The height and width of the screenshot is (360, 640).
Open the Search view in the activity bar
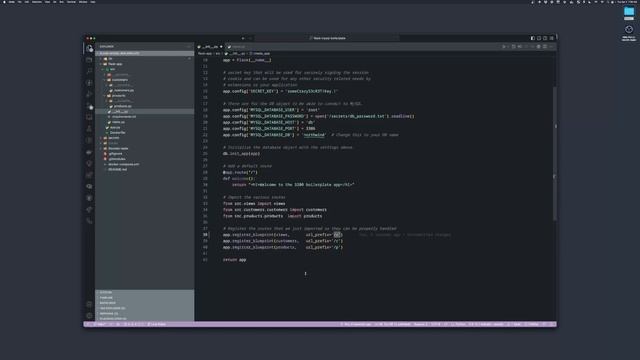pos(89,71)
